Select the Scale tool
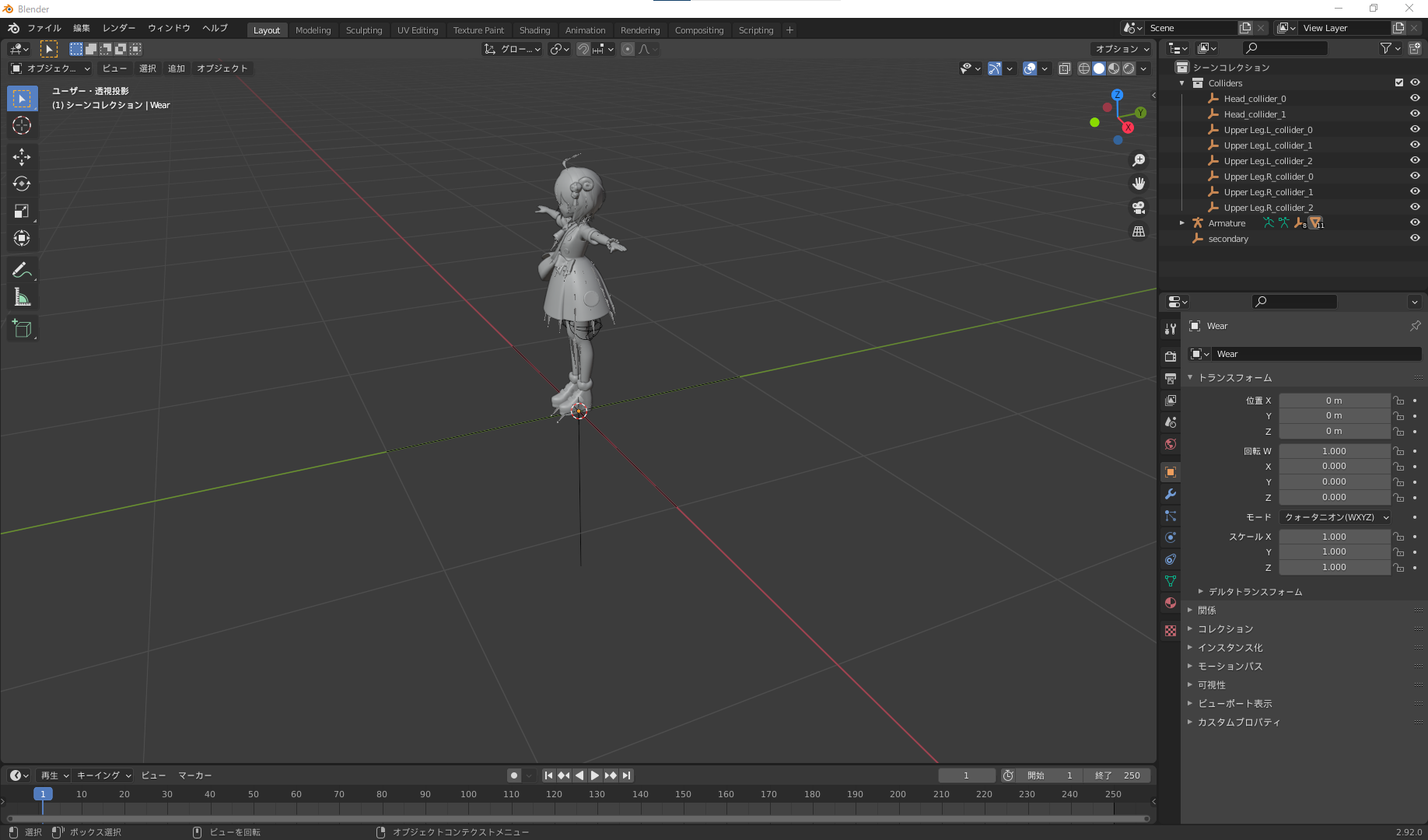 (x=22, y=212)
